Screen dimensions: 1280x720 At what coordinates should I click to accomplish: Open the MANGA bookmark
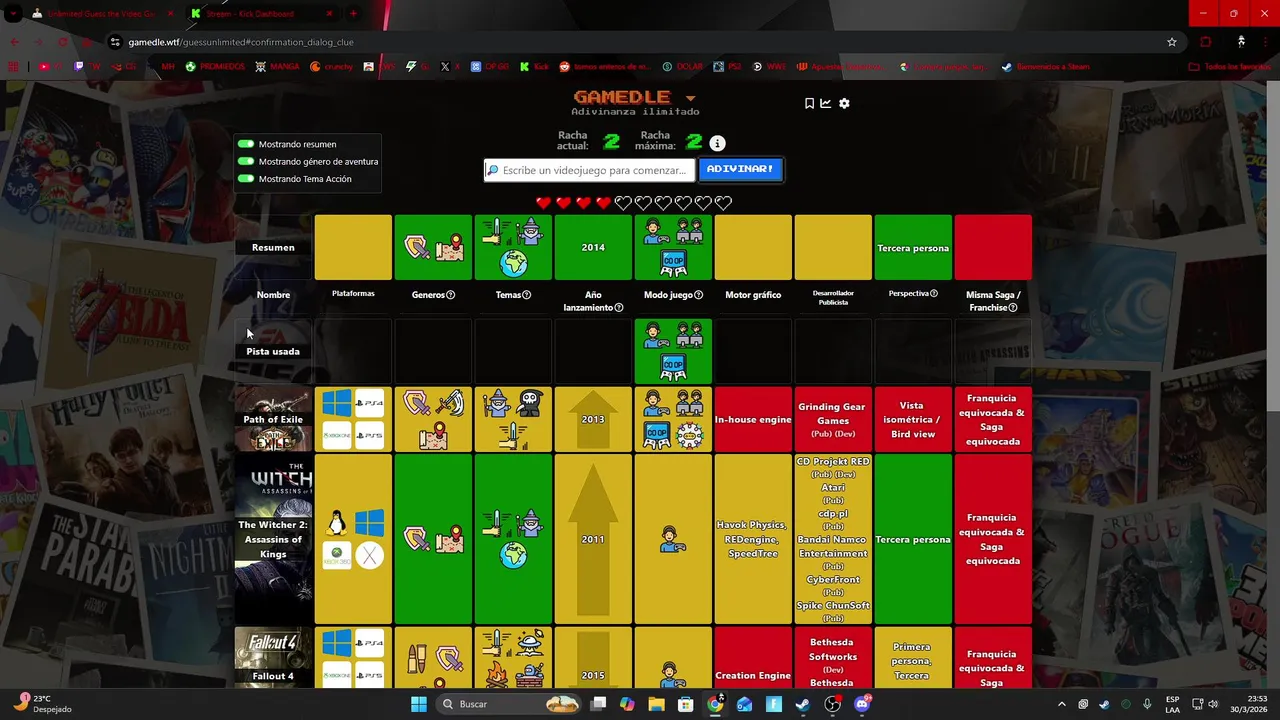tap(275, 67)
